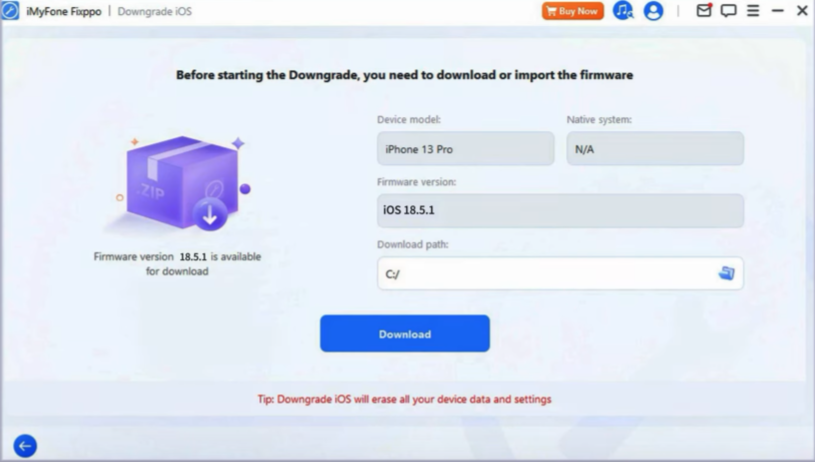
Task: Click the Buy Now button
Action: pos(573,11)
